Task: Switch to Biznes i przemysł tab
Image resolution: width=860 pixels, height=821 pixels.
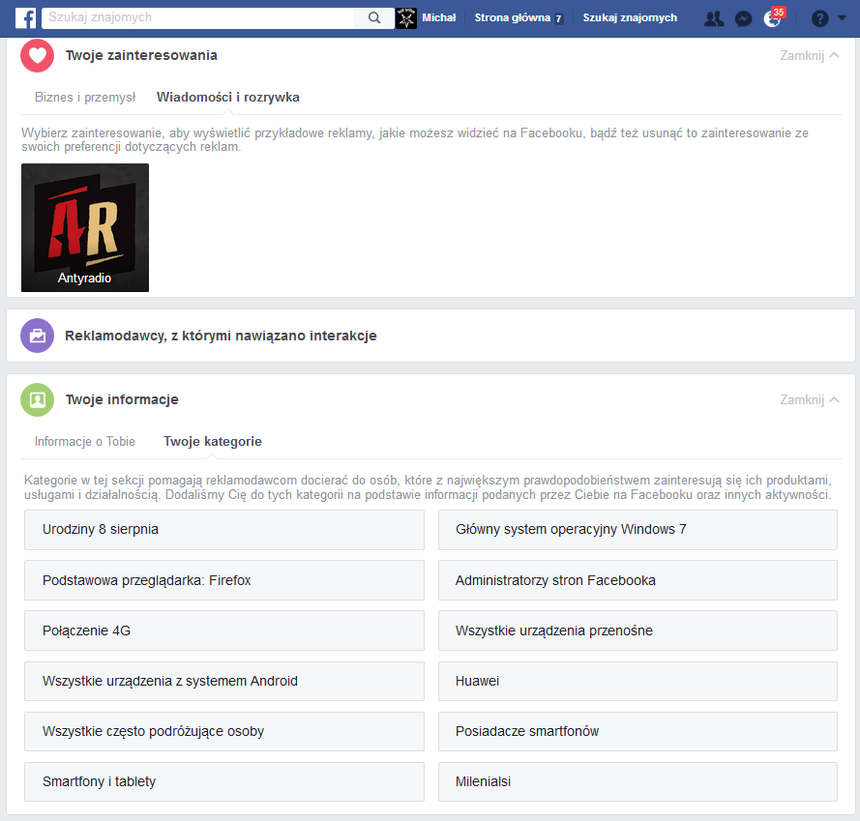Action: [85, 97]
